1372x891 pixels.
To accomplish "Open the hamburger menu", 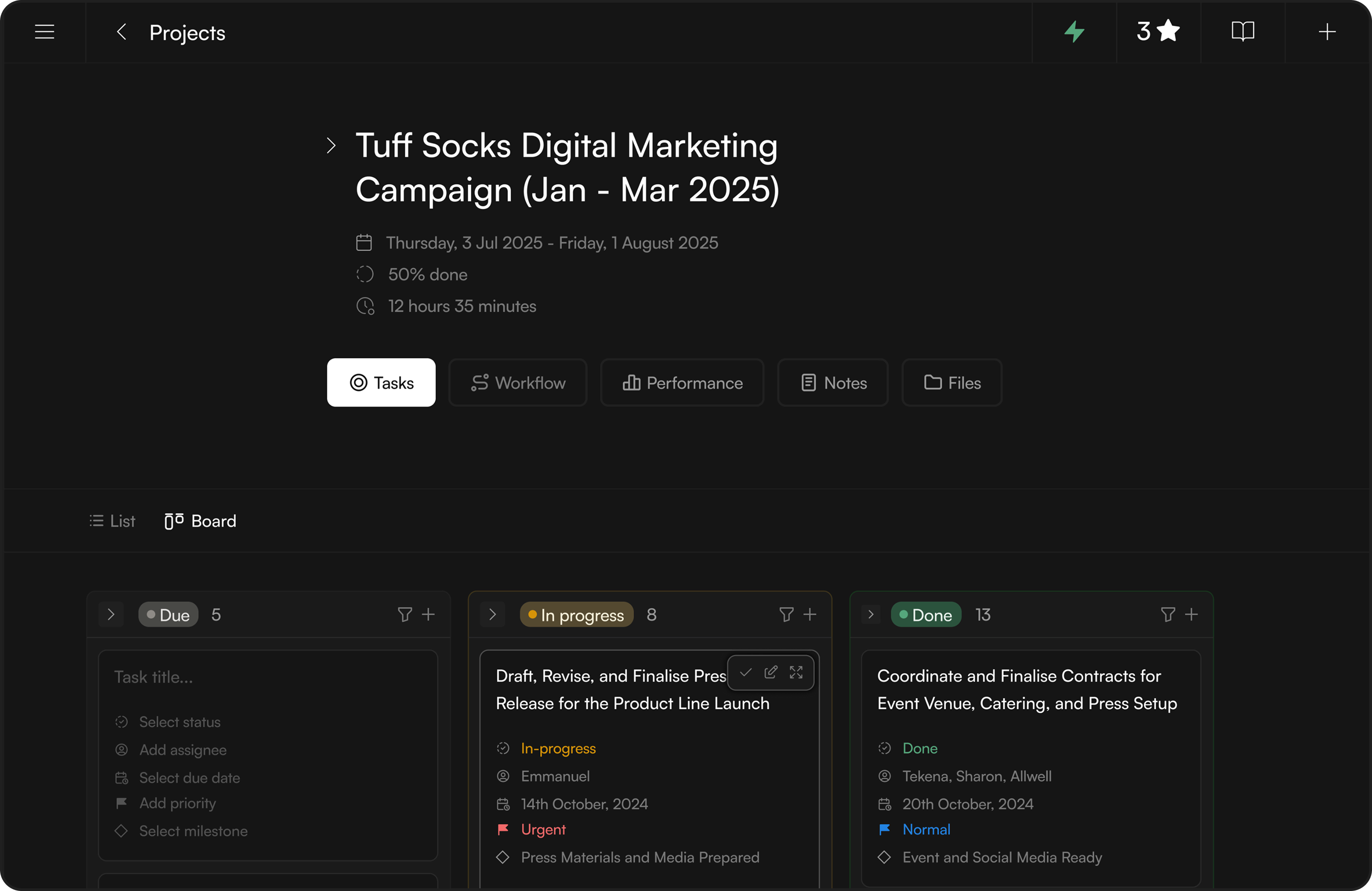I will [x=45, y=31].
